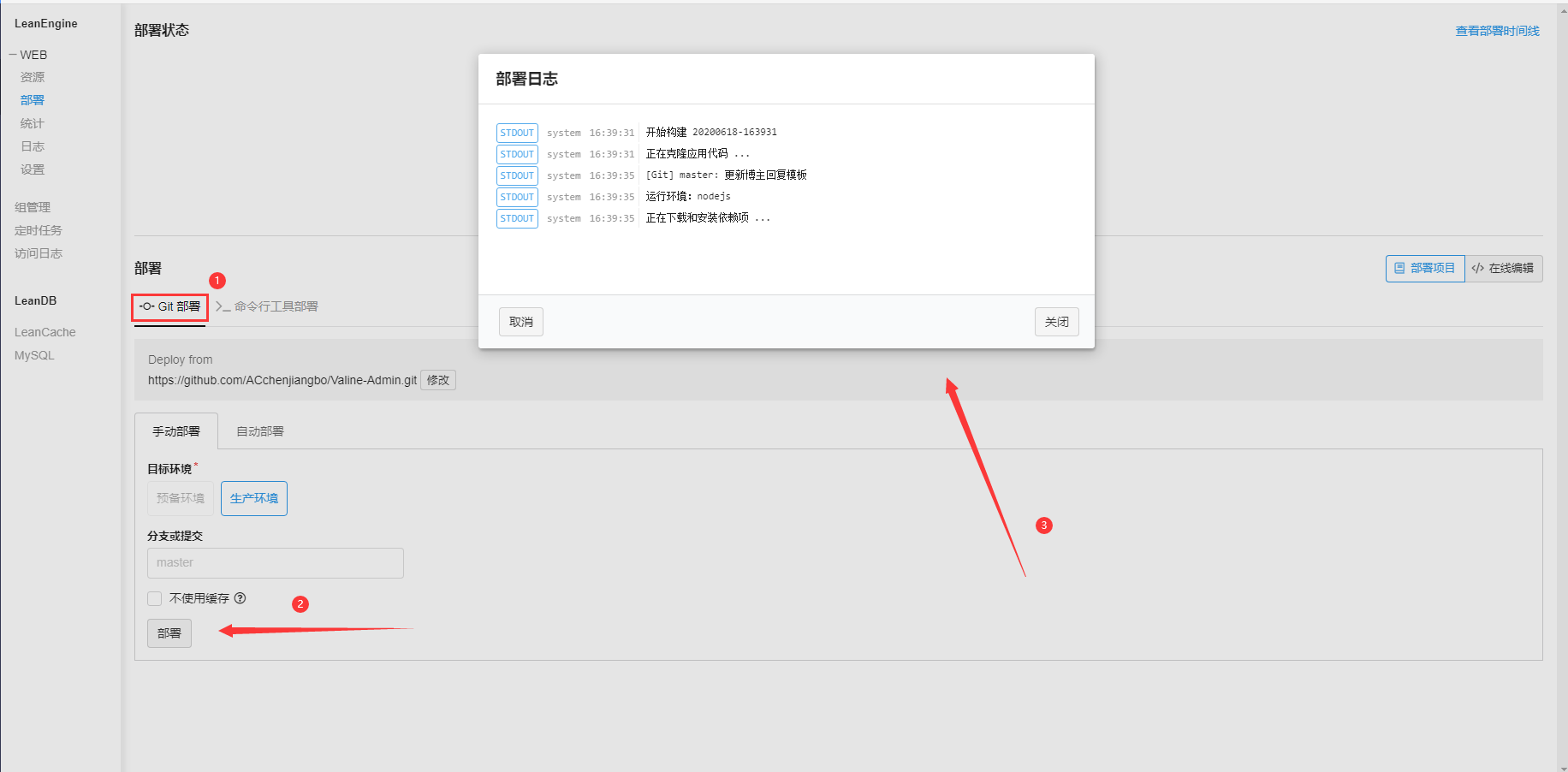
Task: Click the 在线编辑 code icon
Action: pos(1477,268)
